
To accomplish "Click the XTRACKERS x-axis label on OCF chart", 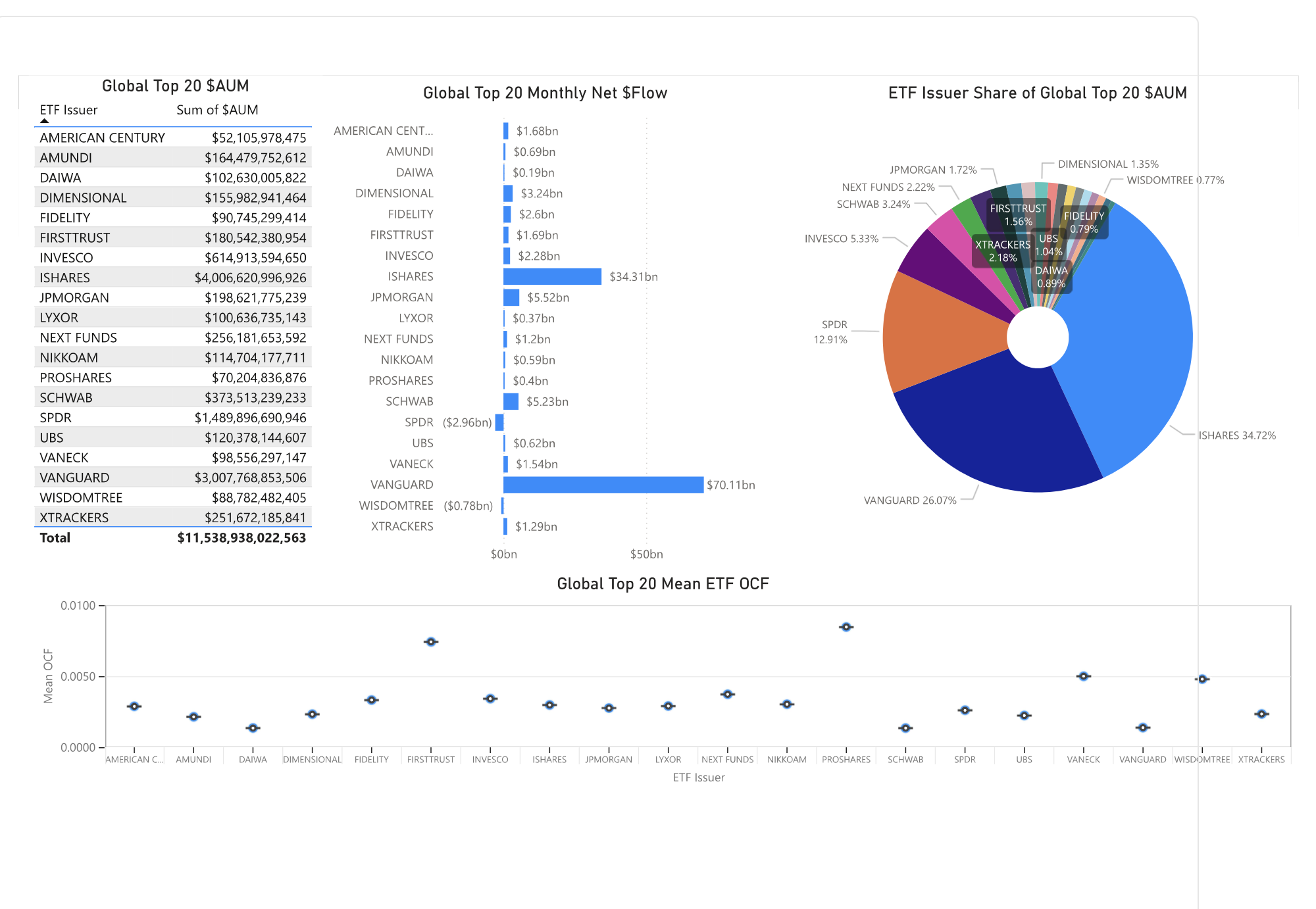I will point(1261,760).
